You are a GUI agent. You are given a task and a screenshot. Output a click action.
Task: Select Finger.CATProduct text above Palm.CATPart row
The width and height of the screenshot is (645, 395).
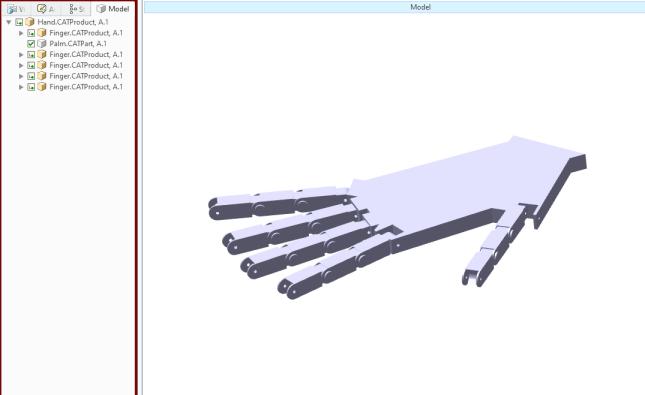[x=86, y=33]
